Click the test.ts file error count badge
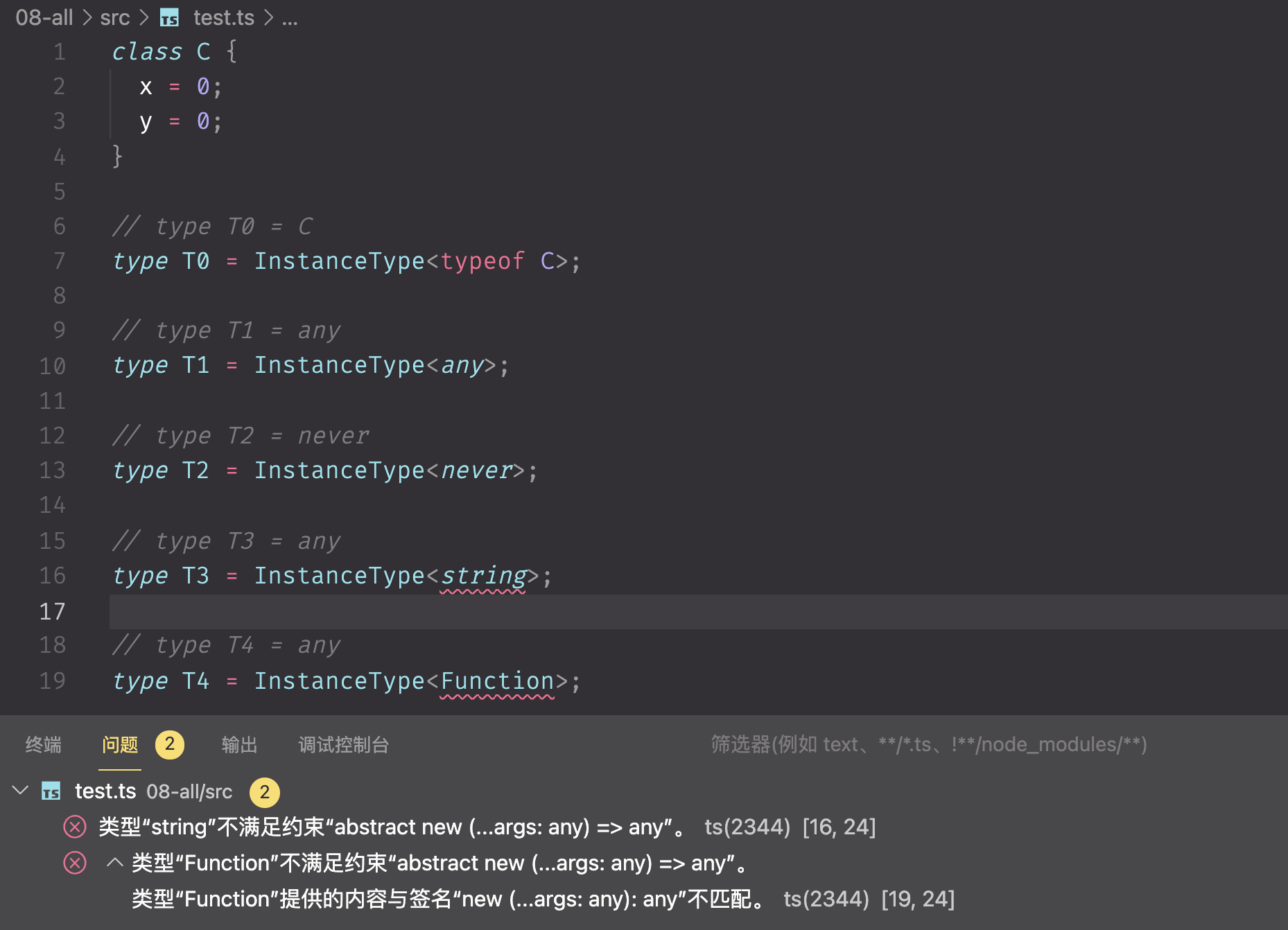This screenshot has width=1288, height=930. coord(265,792)
